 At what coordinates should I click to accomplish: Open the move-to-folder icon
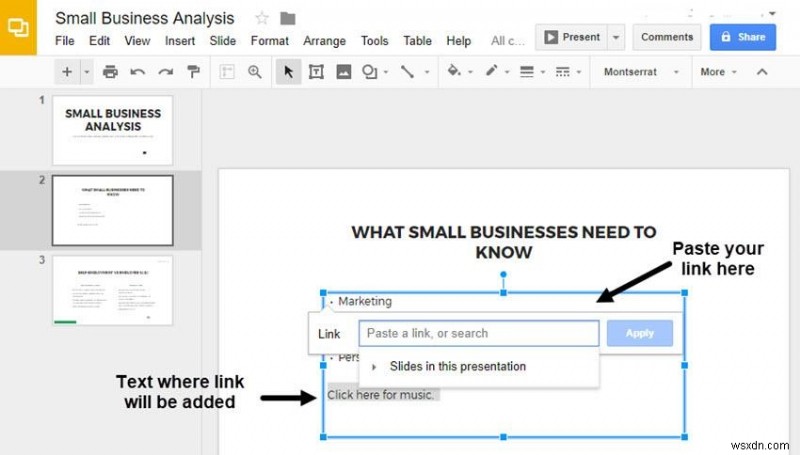(288, 19)
